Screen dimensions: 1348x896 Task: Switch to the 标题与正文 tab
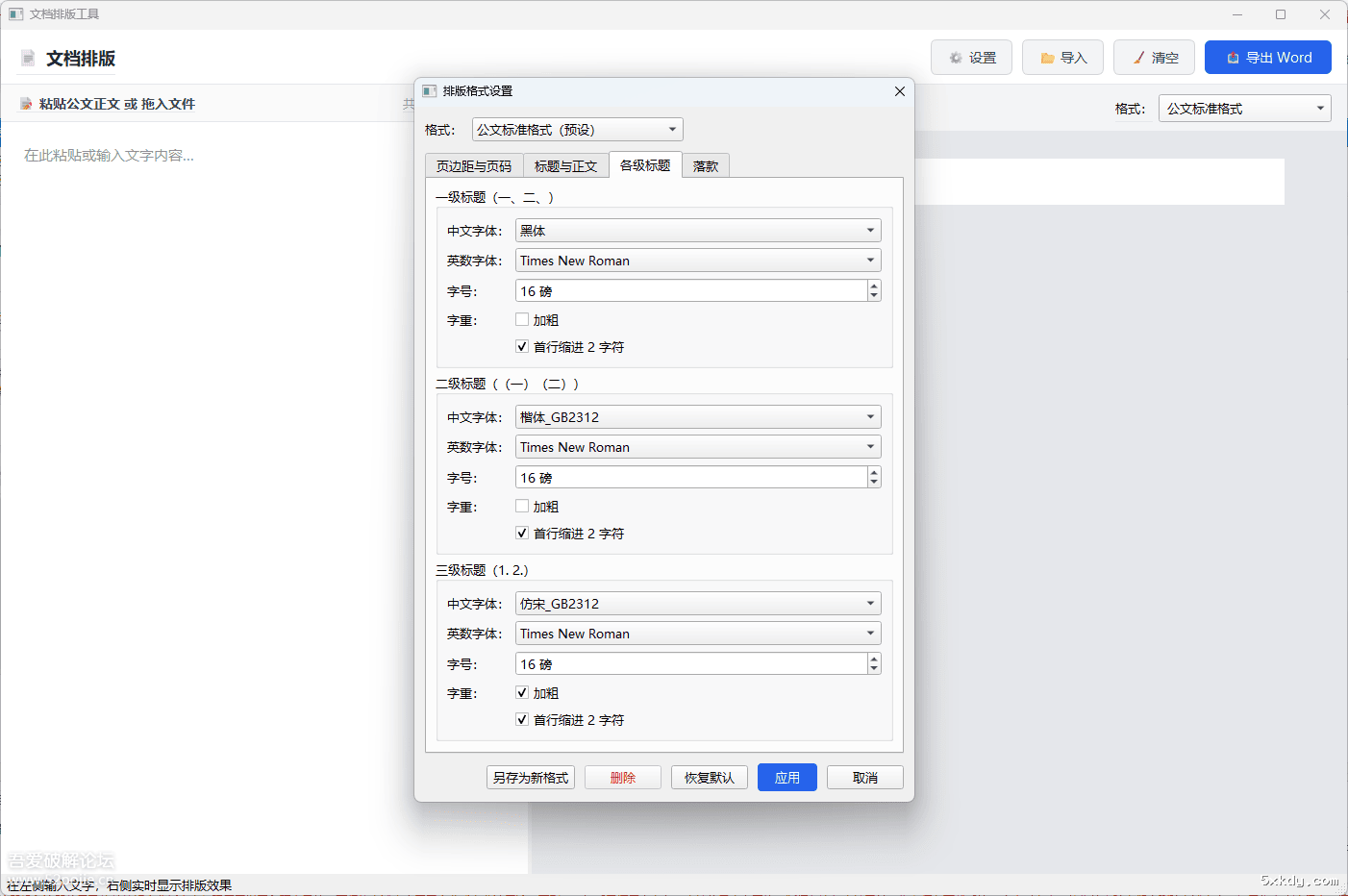pyautogui.click(x=565, y=166)
